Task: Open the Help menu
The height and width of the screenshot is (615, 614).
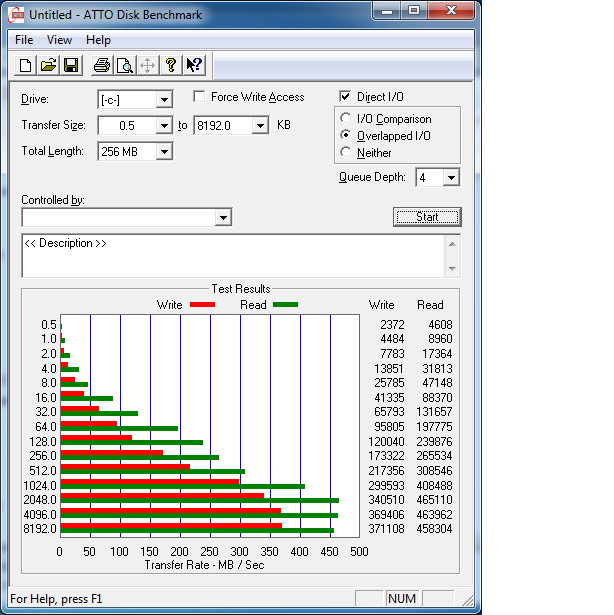Action: click(x=98, y=40)
